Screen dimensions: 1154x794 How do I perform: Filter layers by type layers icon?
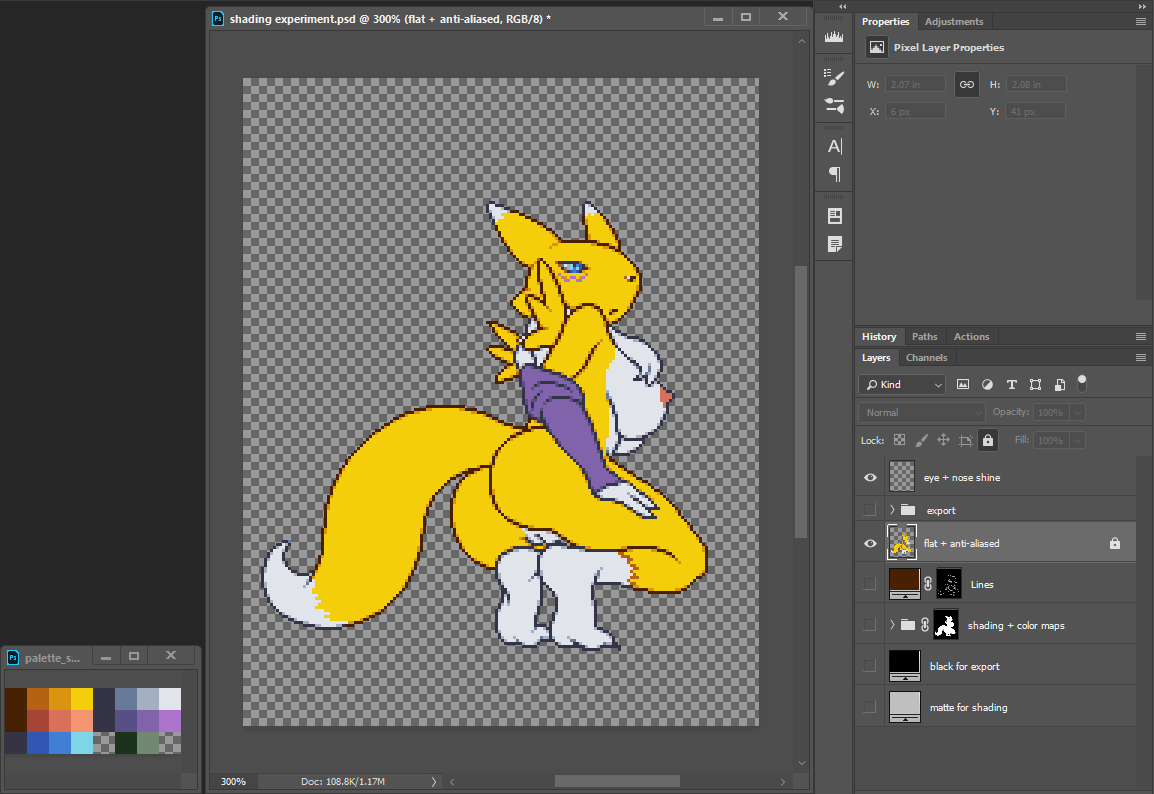tap(1011, 384)
